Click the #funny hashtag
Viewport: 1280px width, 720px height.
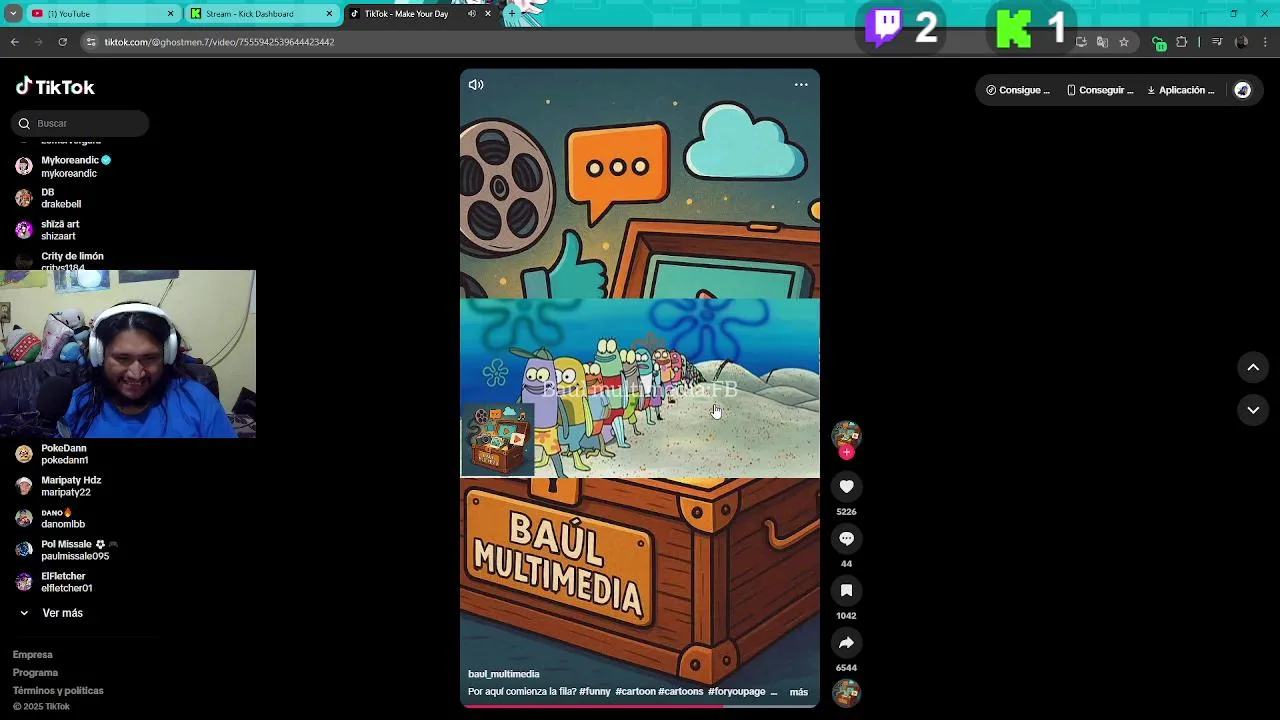595,692
